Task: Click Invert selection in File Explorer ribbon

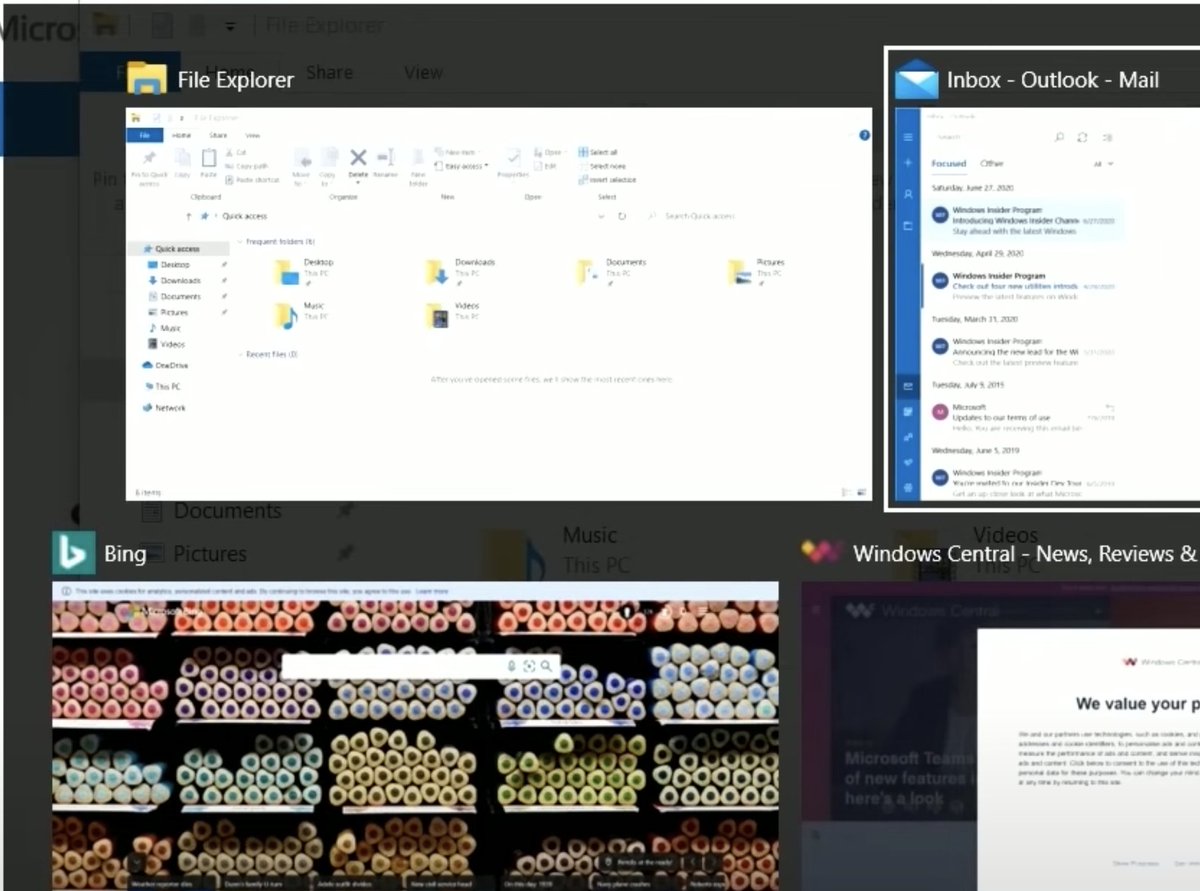Action: 607,179
